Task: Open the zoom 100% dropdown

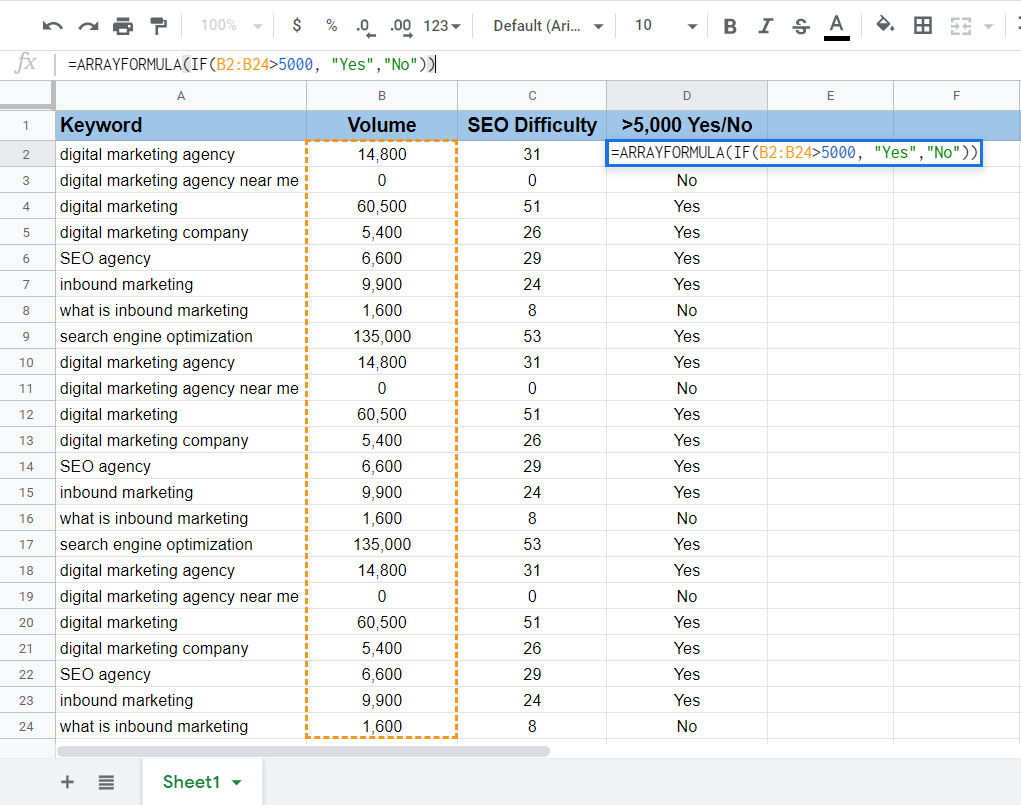Action: coord(231,26)
